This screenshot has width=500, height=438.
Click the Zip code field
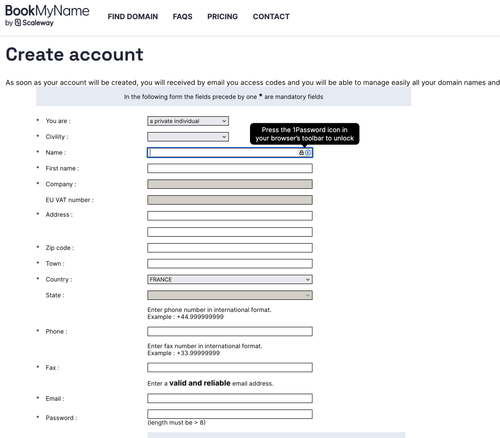(230, 248)
